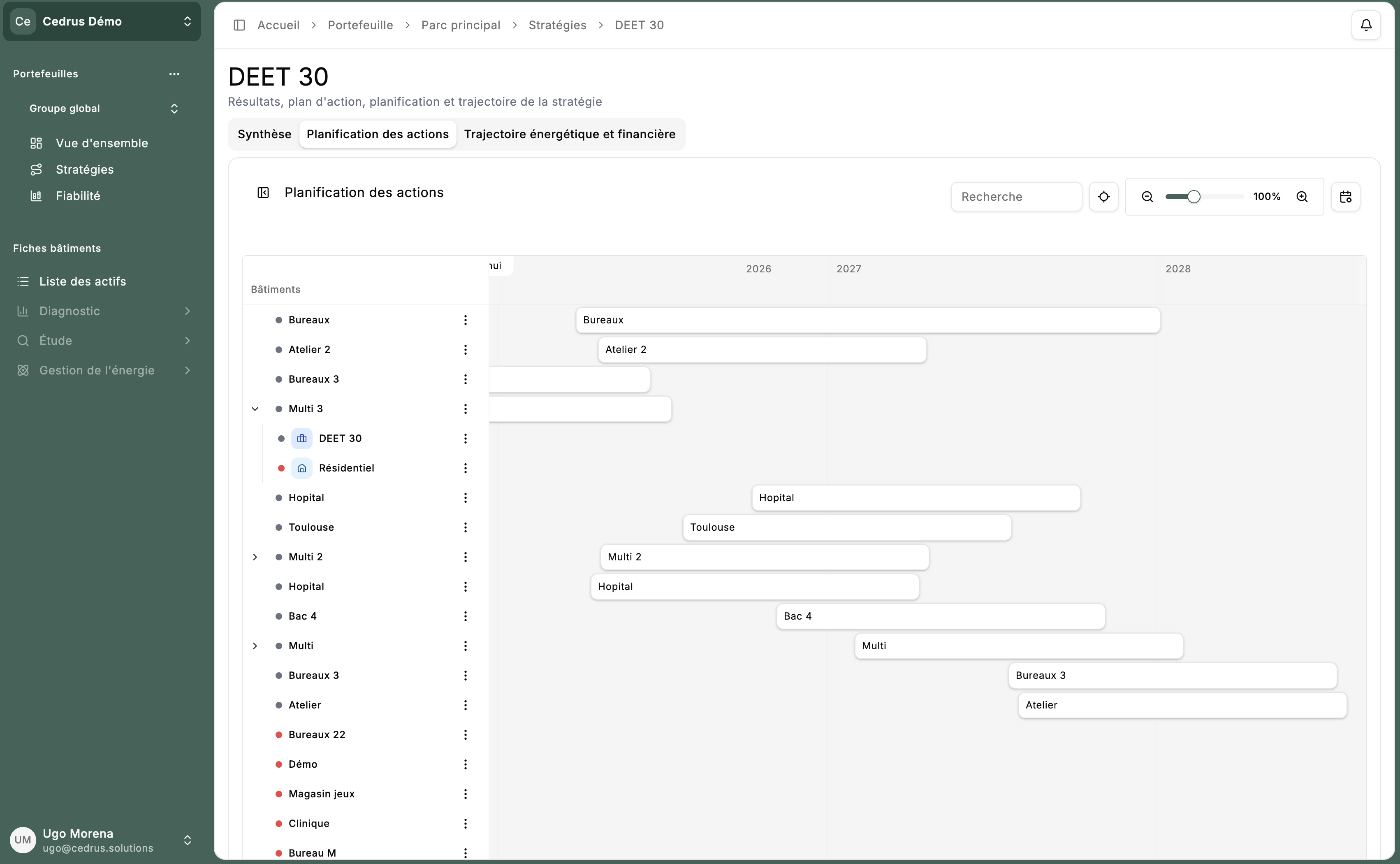Viewport: 1400px width, 864px height.
Task: Open the options menu for Résidentiel row
Action: 465,468
